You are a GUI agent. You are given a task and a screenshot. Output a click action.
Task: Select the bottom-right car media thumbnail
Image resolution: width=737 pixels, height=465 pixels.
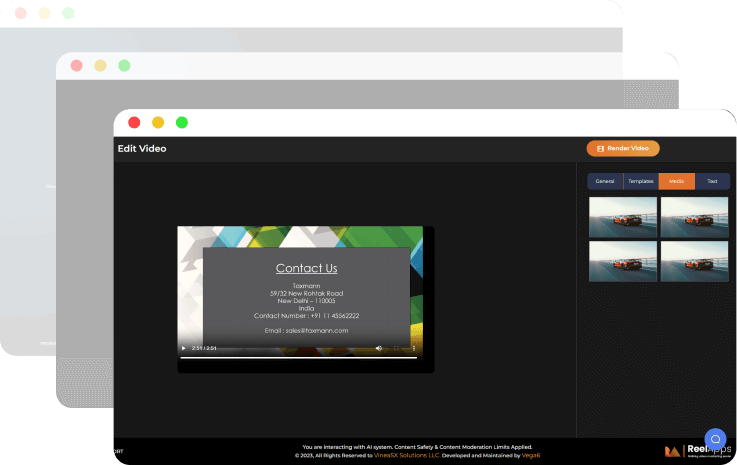tap(694, 261)
